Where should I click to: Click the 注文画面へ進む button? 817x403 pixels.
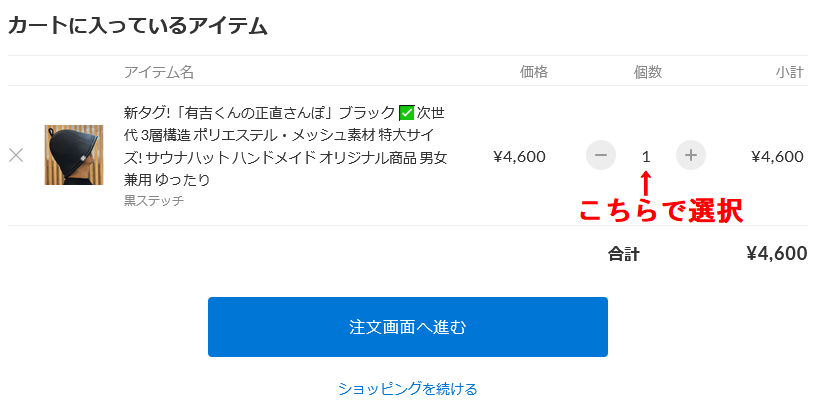[x=407, y=327]
